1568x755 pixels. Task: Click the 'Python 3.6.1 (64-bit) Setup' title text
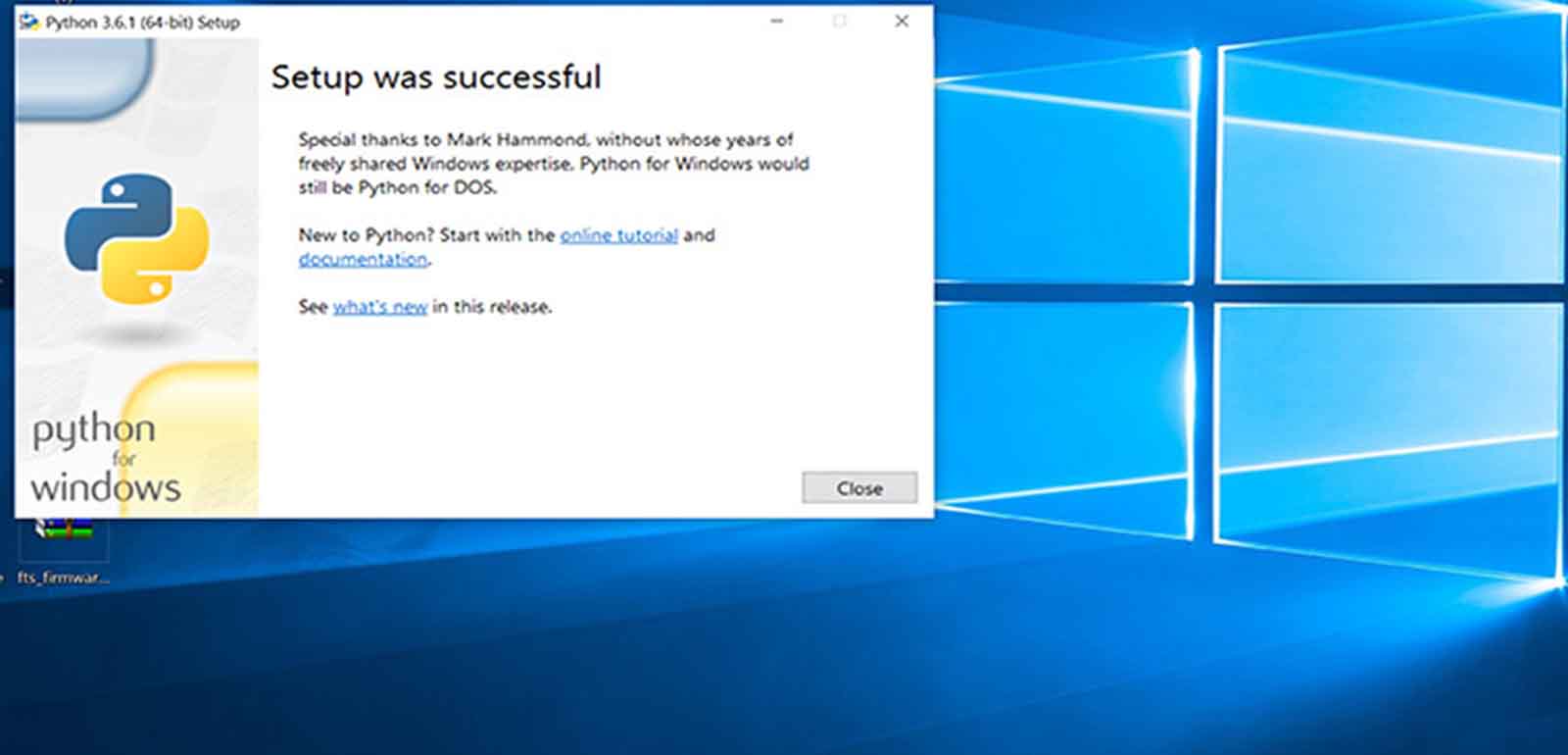point(143,22)
